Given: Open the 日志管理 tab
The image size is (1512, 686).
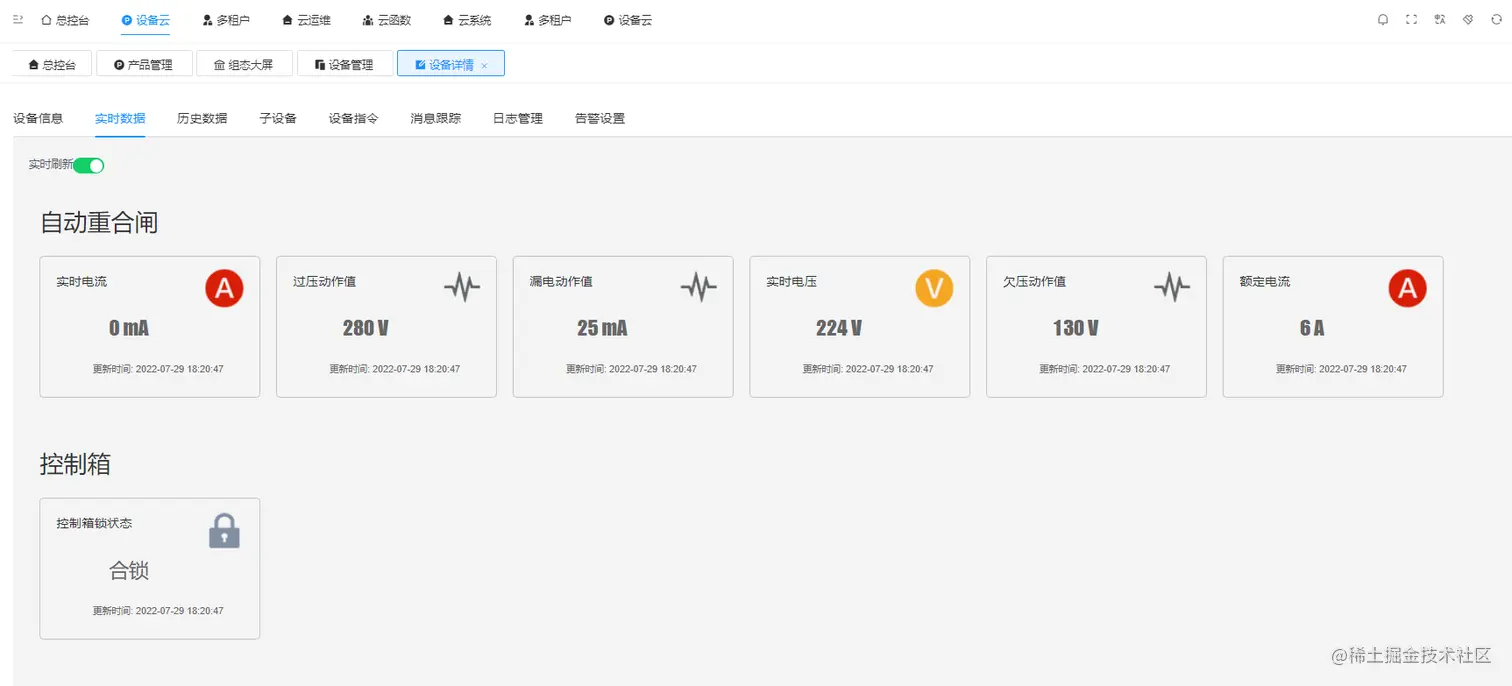Looking at the screenshot, I should pos(518,118).
